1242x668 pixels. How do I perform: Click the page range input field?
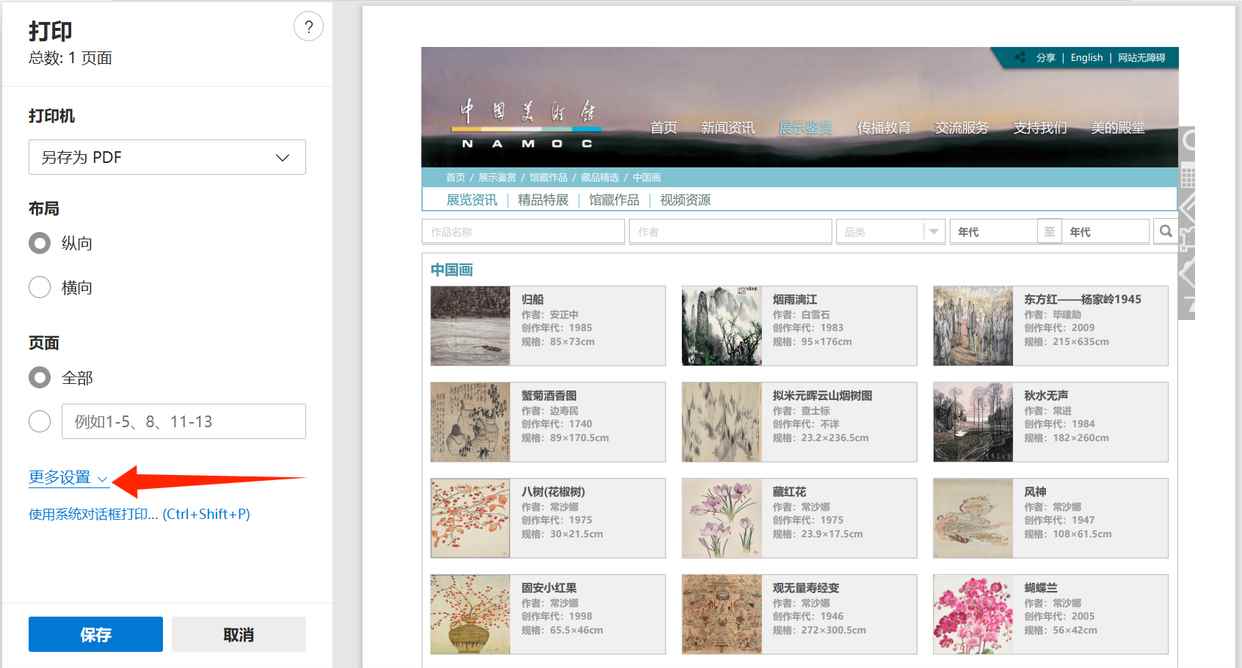pos(183,421)
